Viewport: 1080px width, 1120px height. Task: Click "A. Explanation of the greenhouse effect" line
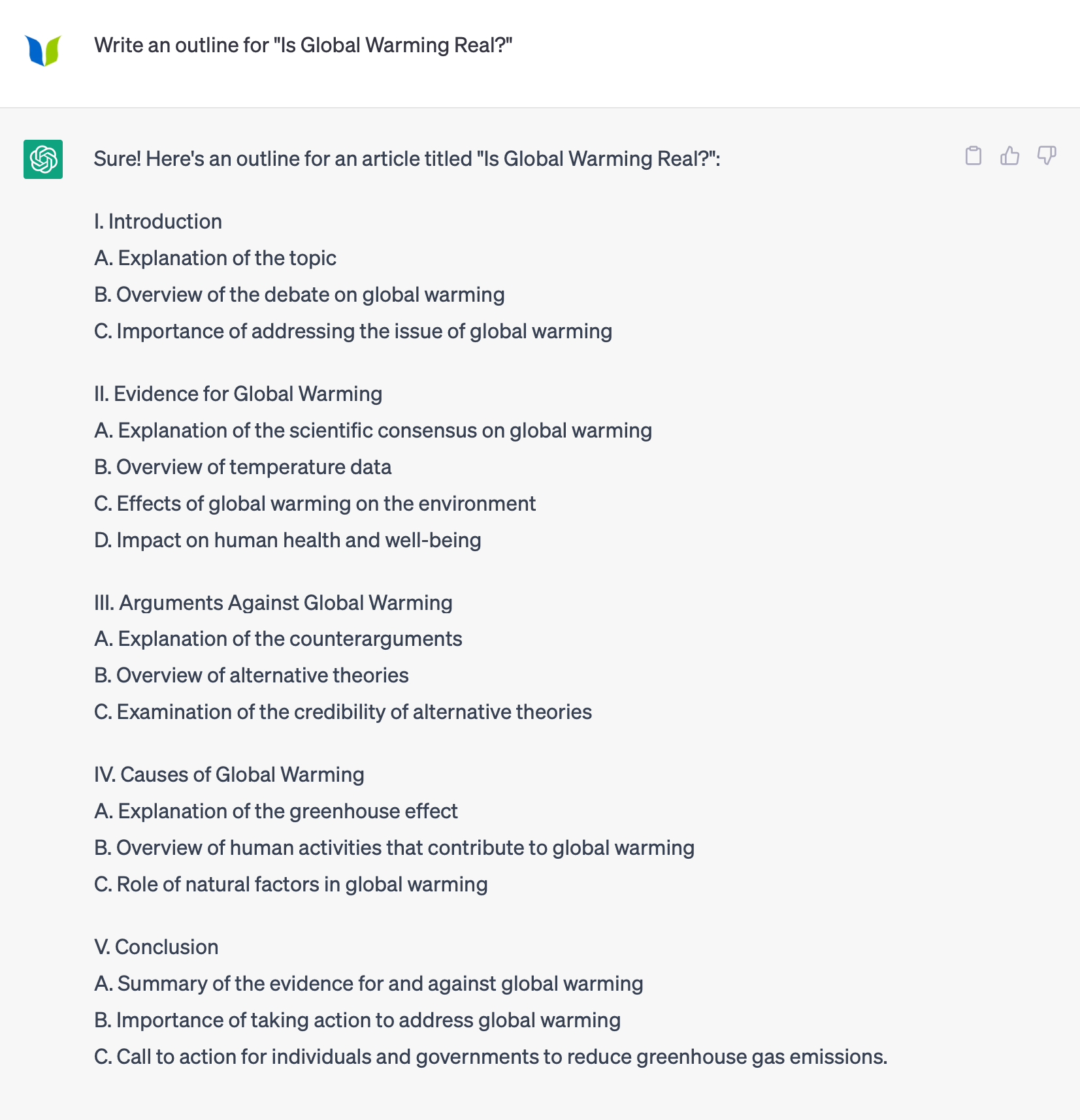276,811
